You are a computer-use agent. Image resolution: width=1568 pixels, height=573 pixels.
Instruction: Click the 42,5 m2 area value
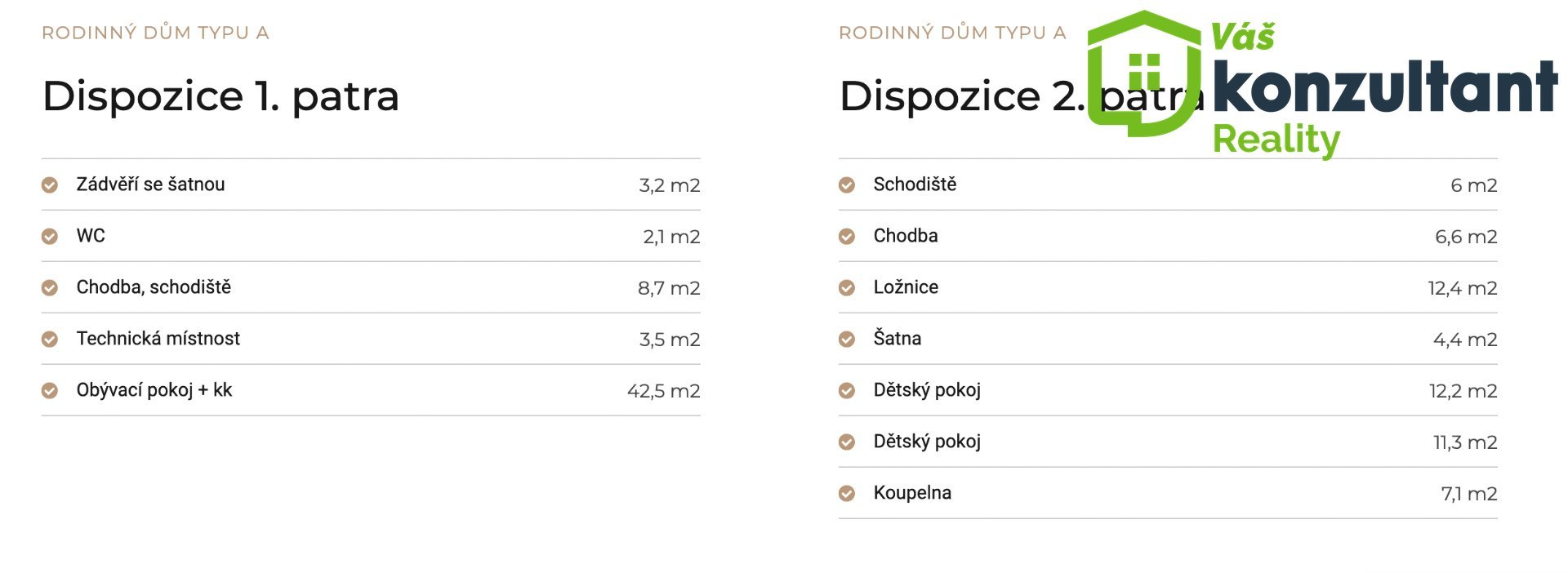click(x=663, y=391)
